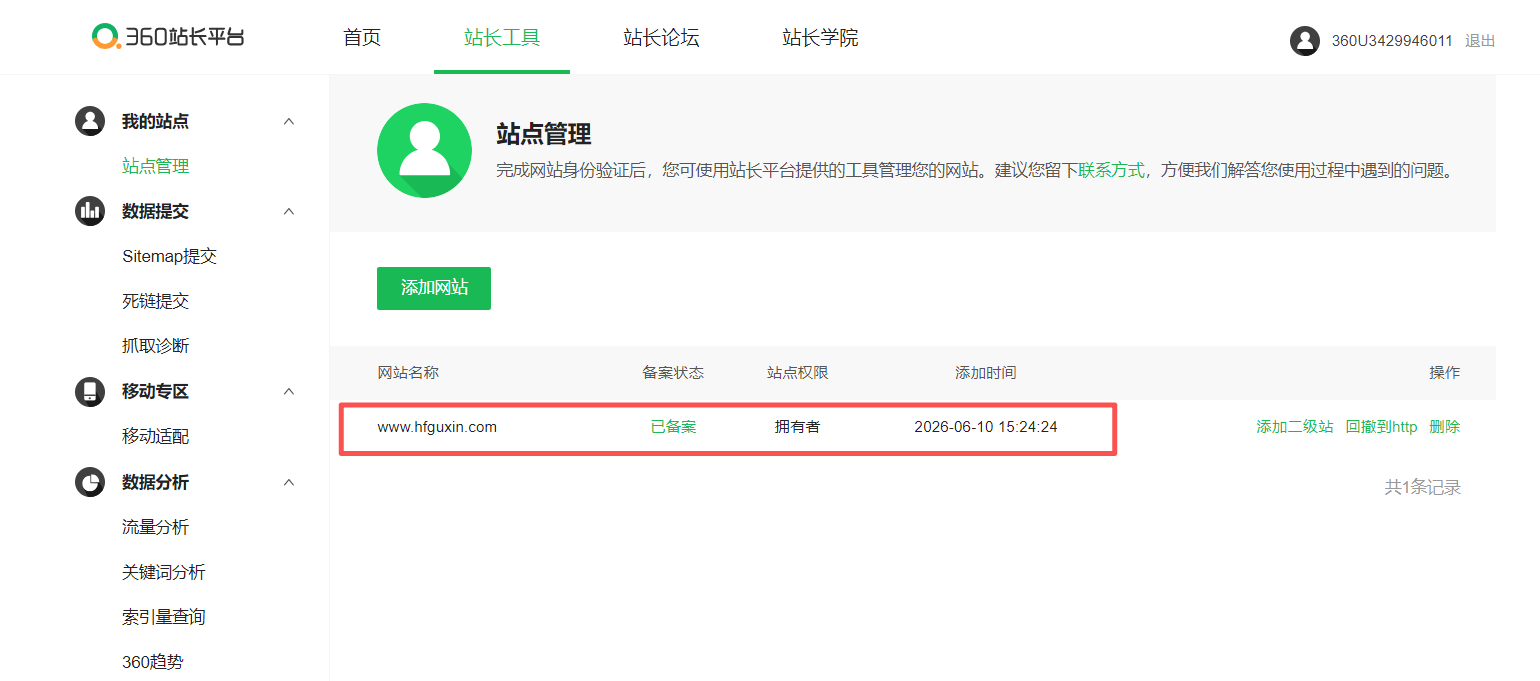Screen dimensions: 1540x681
Task: Go to the 首页 tab
Action: (362, 38)
